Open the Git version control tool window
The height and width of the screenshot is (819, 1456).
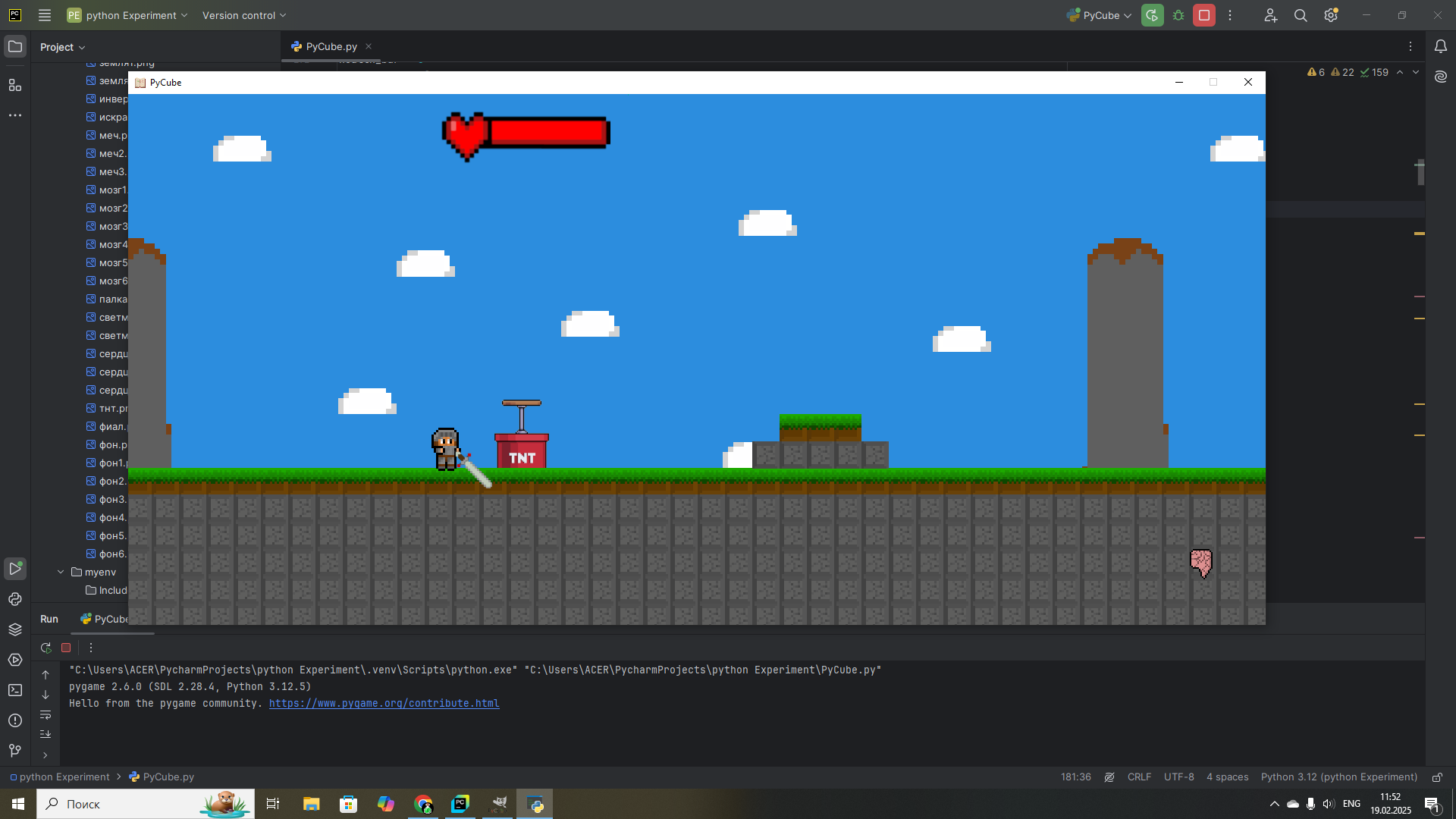15,751
